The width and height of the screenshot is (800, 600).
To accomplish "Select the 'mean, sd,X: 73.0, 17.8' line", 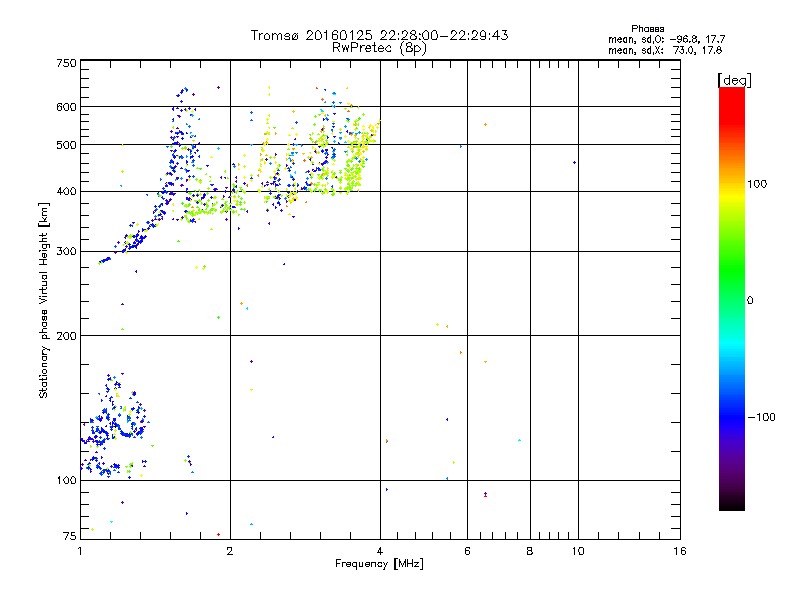I will click(x=665, y=50).
